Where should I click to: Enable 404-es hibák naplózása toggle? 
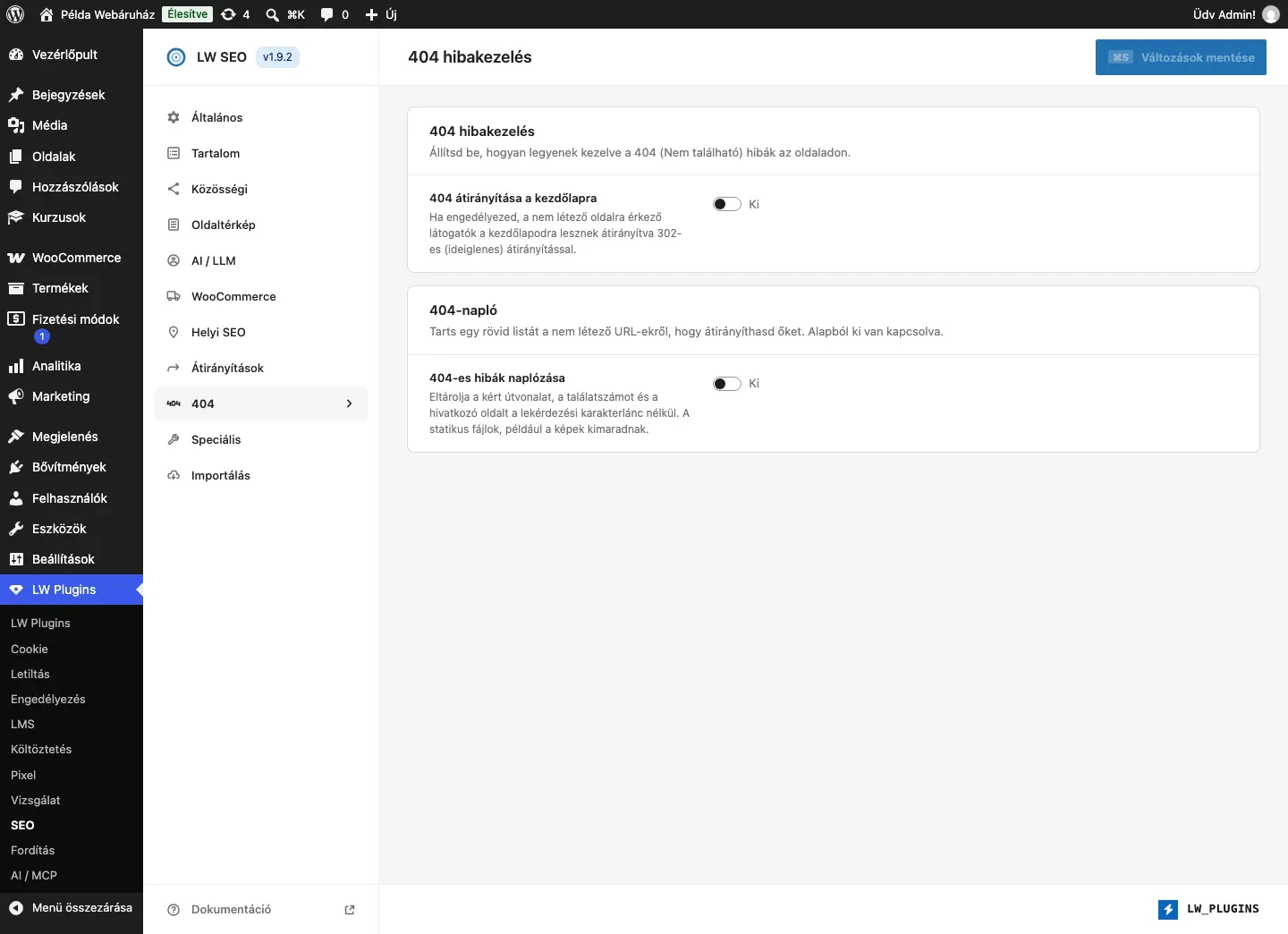[727, 384]
